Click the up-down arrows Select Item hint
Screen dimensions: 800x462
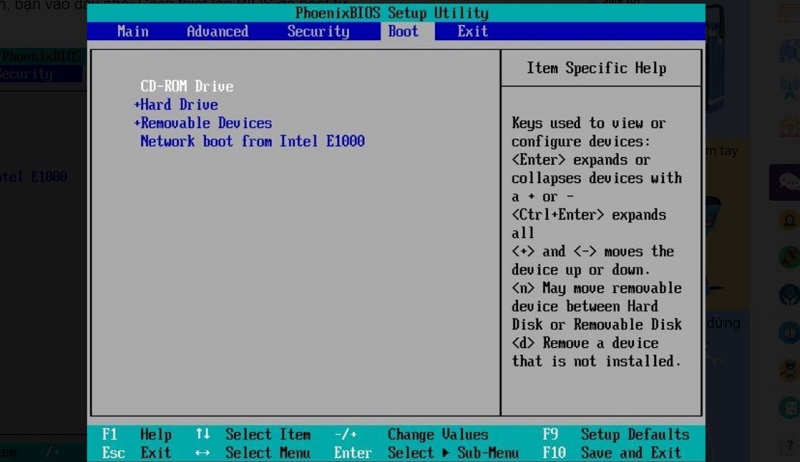click(x=253, y=434)
